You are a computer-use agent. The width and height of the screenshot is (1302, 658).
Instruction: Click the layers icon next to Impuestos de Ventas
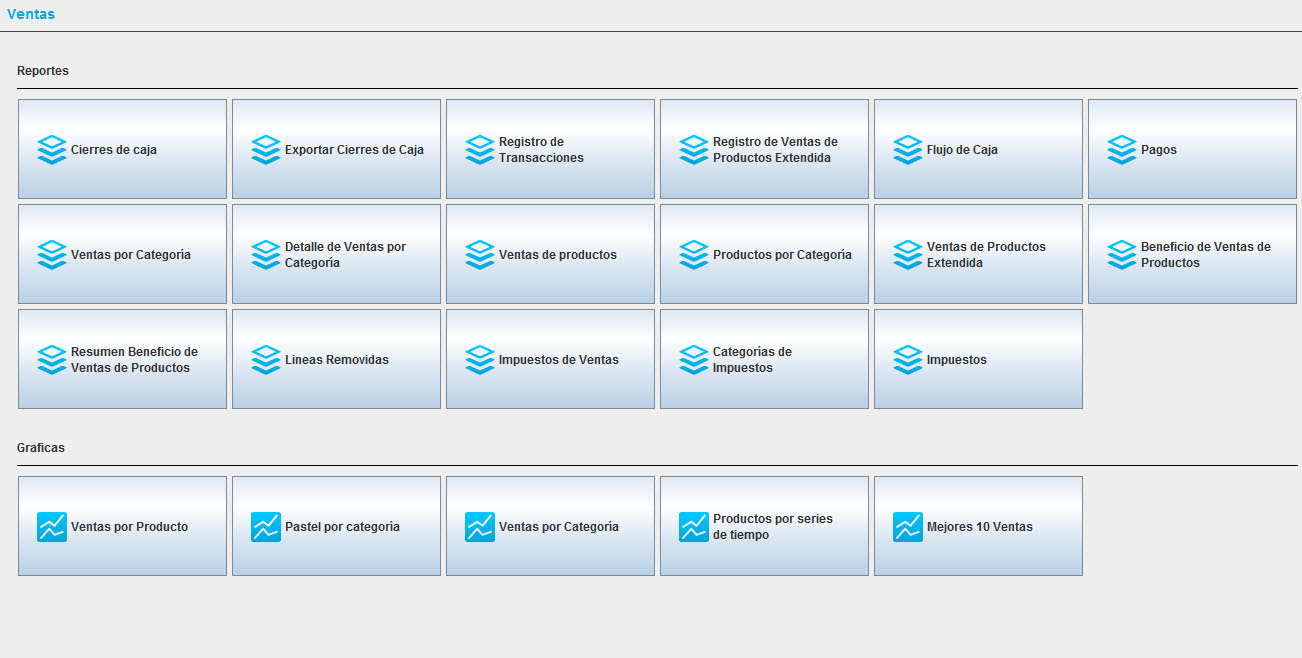click(479, 360)
